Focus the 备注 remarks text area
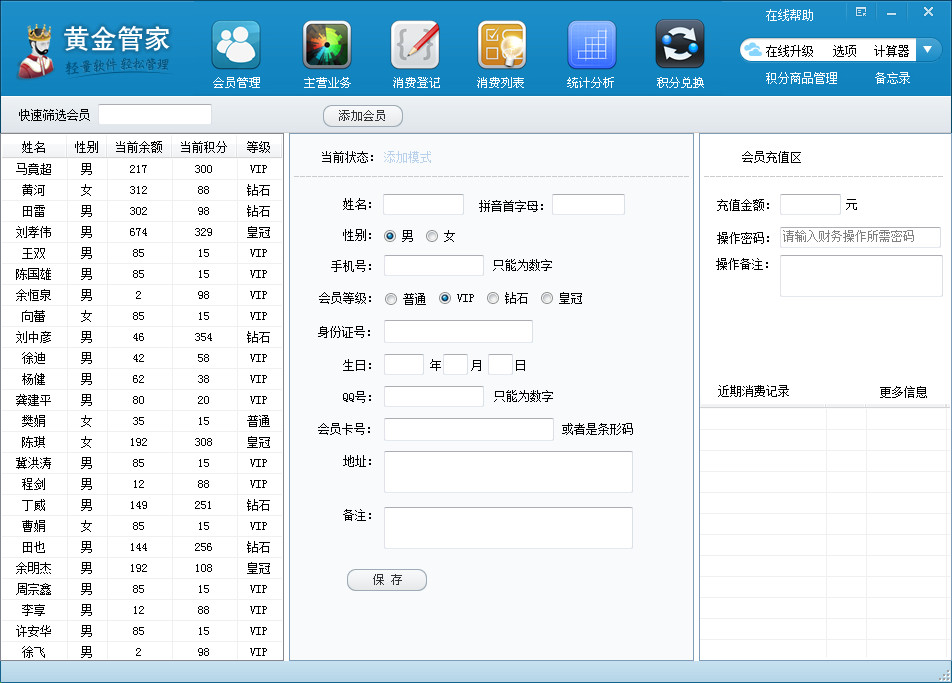This screenshot has width=952, height=683. [x=508, y=528]
